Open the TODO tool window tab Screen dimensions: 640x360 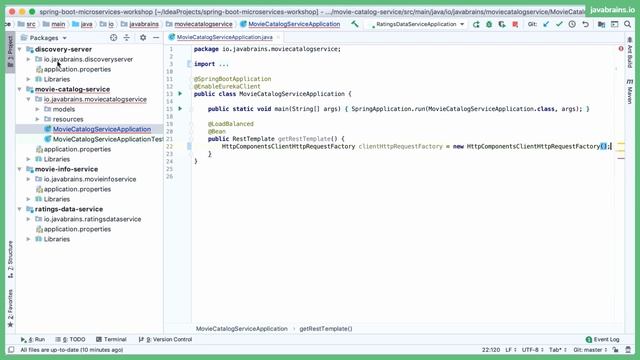click(x=70, y=339)
